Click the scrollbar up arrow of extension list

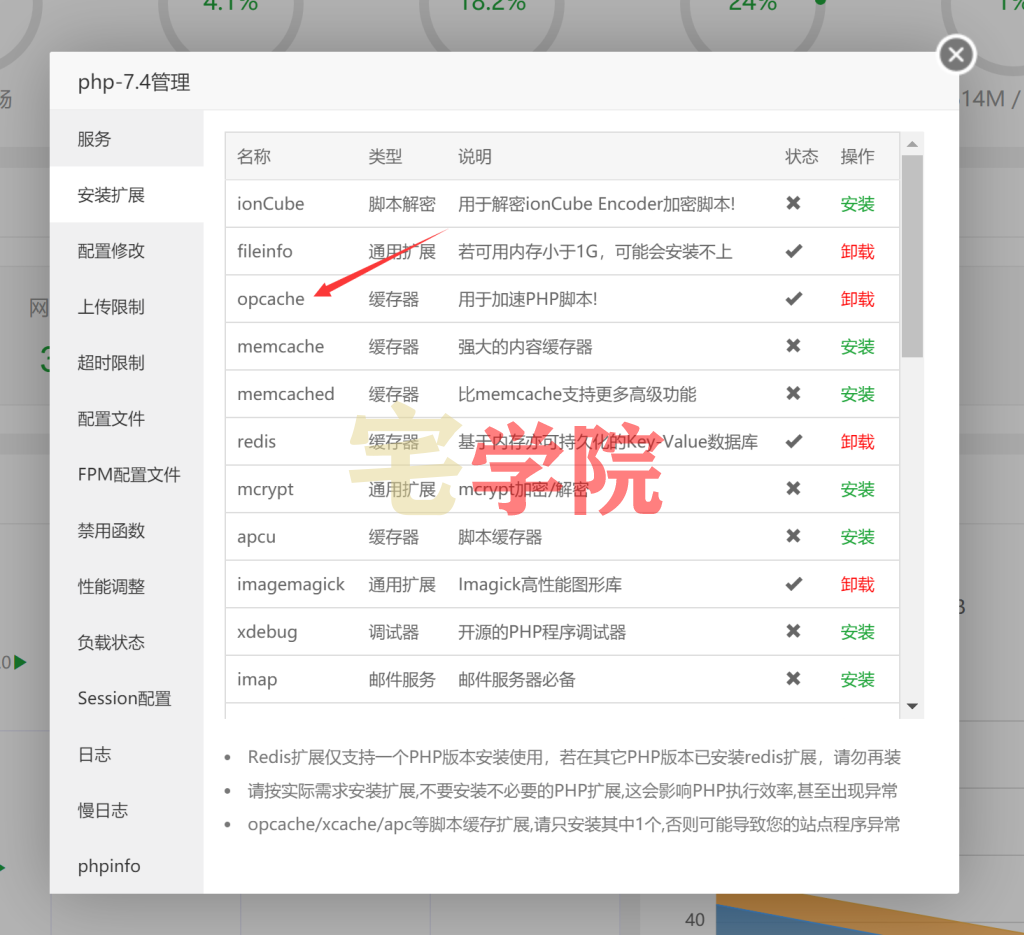pos(912,144)
